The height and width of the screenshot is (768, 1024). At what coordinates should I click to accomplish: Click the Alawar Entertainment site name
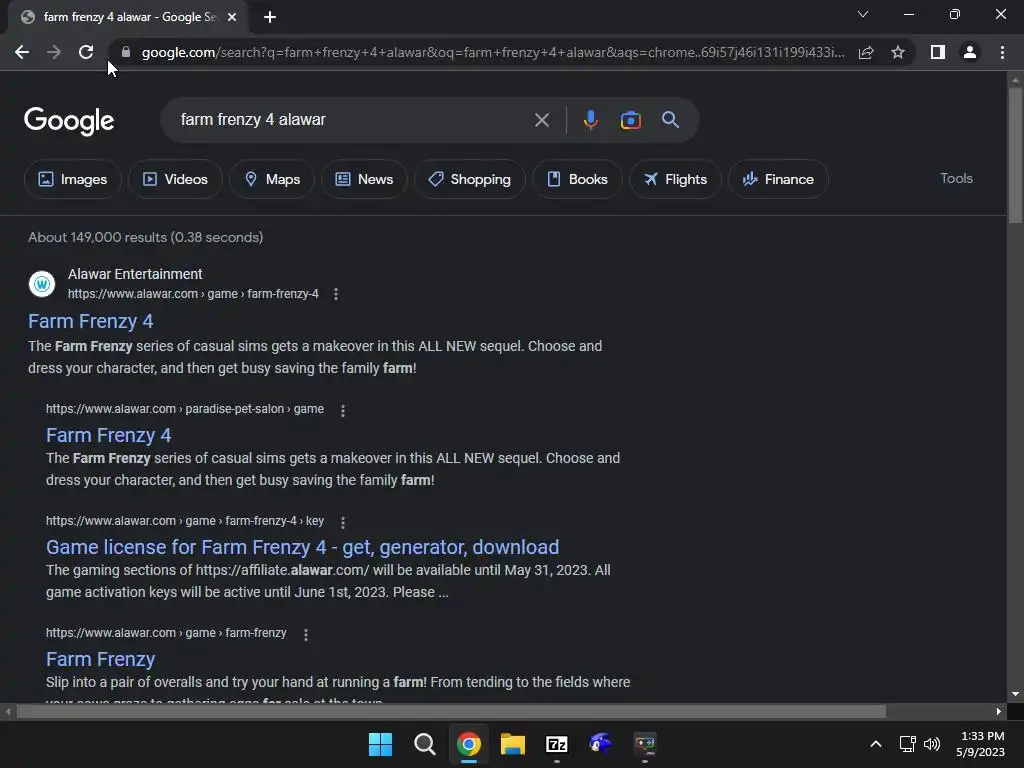click(135, 274)
